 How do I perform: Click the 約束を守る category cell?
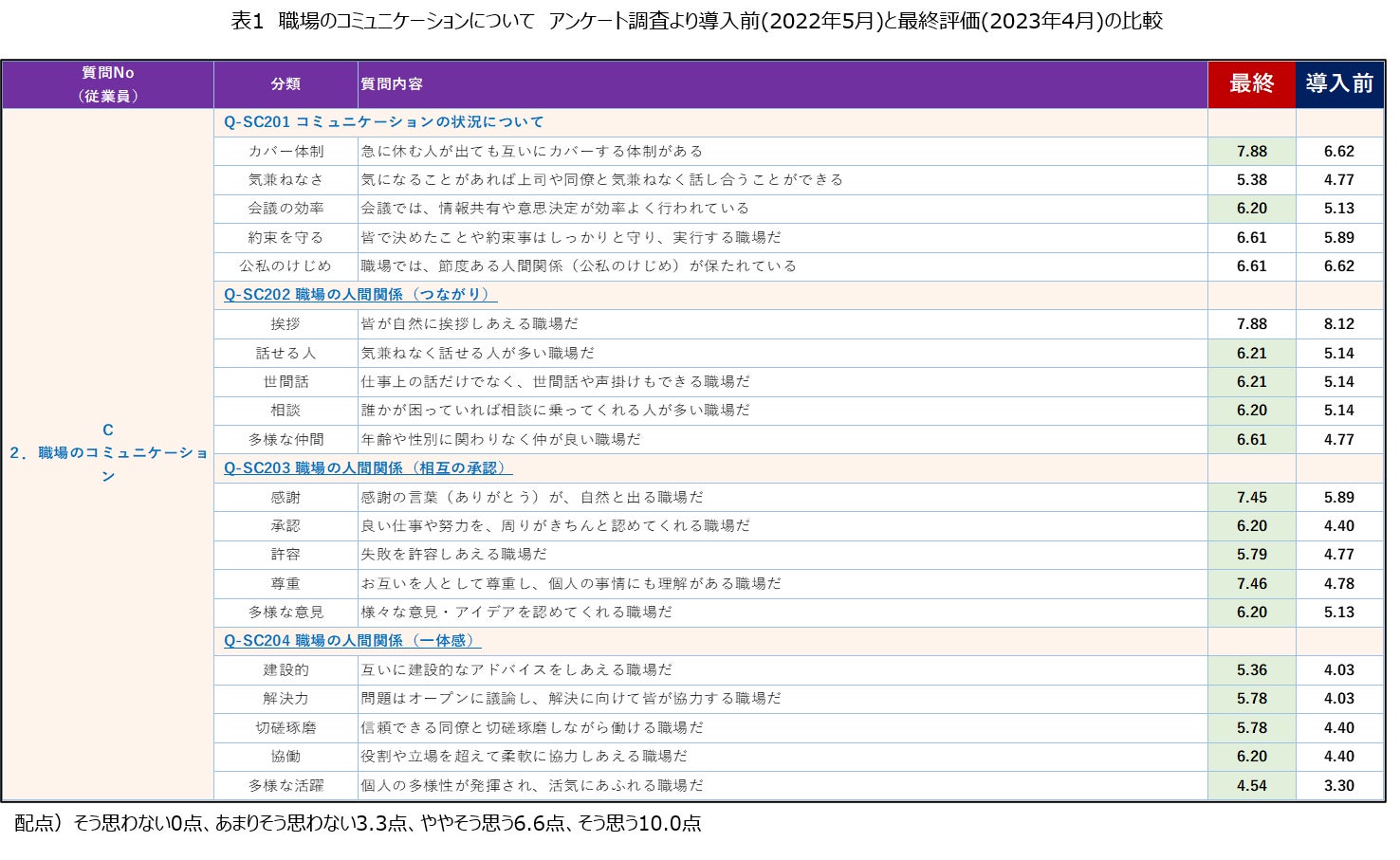(286, 238)
